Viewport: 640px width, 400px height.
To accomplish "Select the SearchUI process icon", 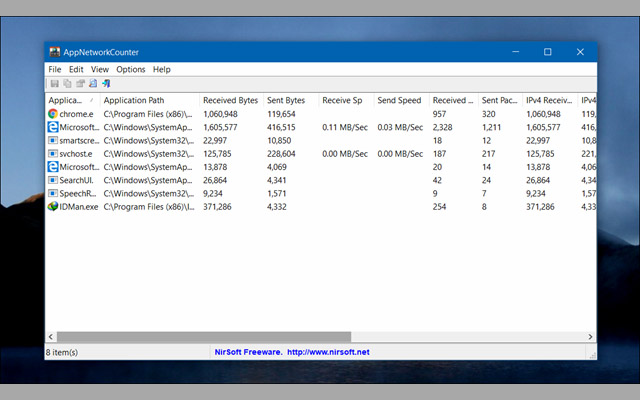I will 53,180.
